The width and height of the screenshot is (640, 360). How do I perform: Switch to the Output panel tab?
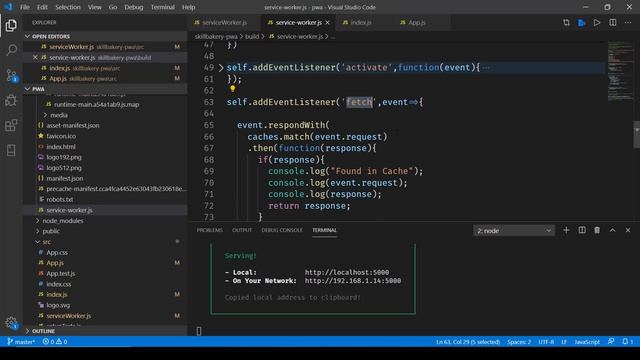(x=242, y=230)
